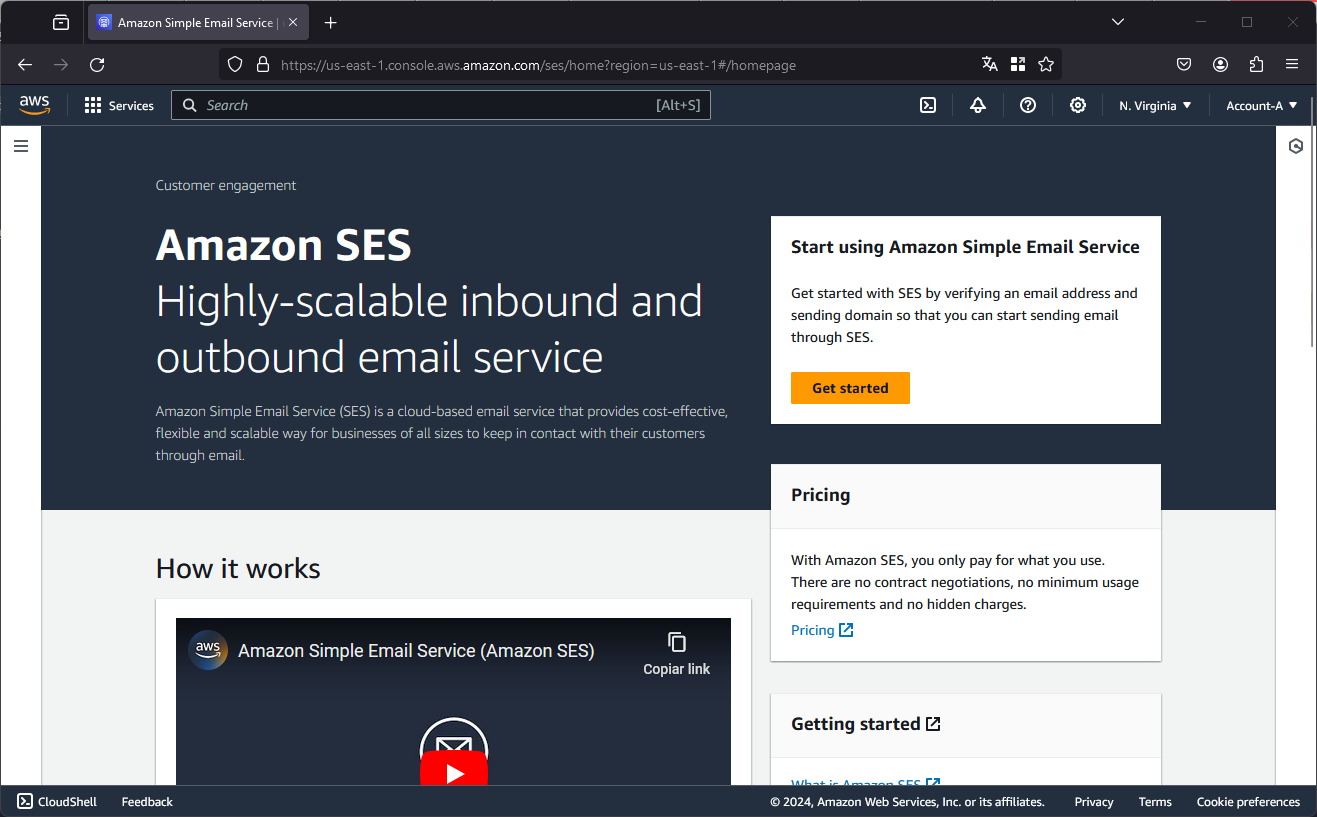This screenshot has height=817, width=1317.
Task: Bookmark this page with the star
Action: pos(1046,64)
